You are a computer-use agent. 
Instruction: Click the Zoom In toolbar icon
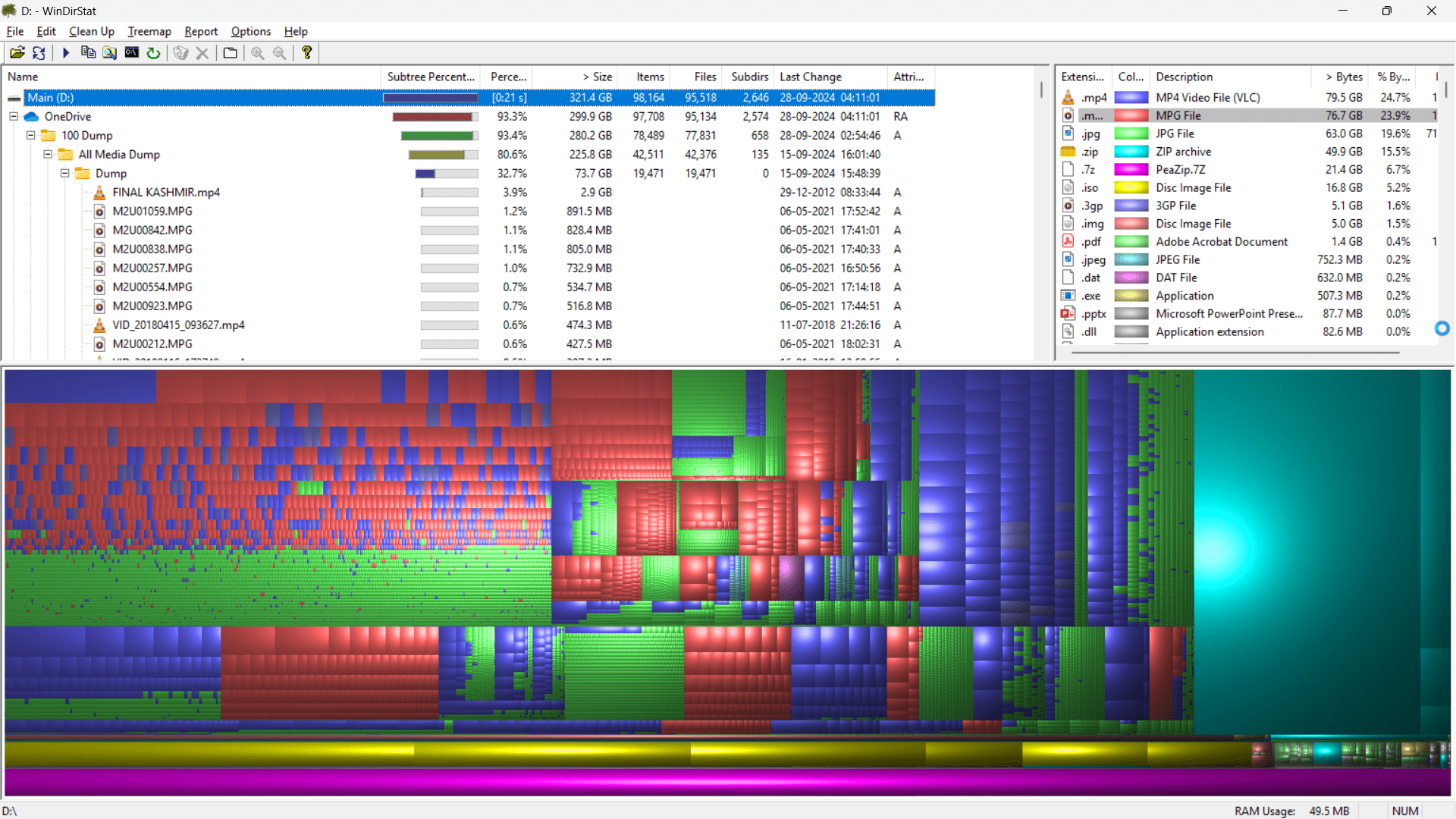(x=258, y=52)
